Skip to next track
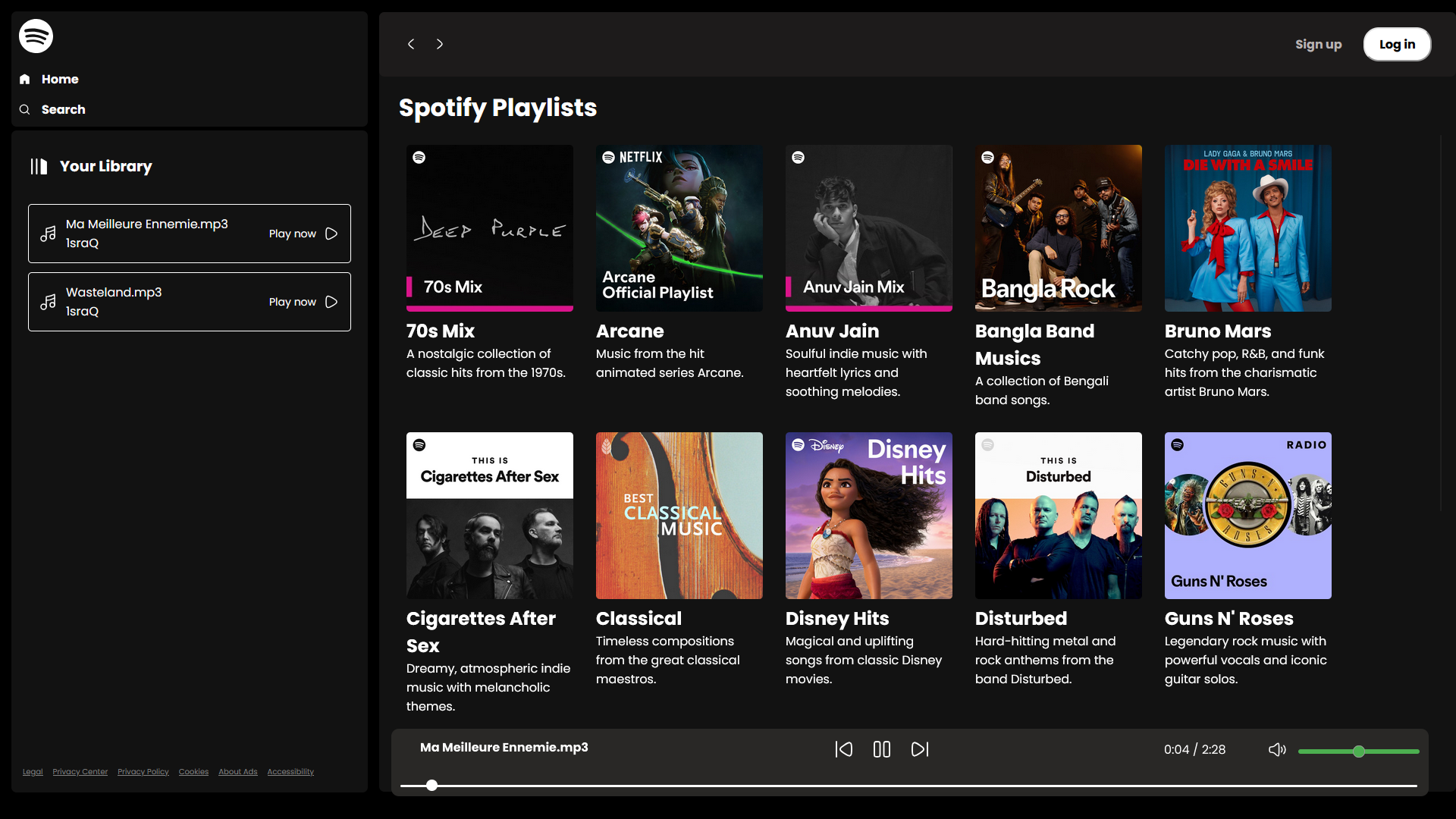The image size is (1456, 819). pos(919,749)
